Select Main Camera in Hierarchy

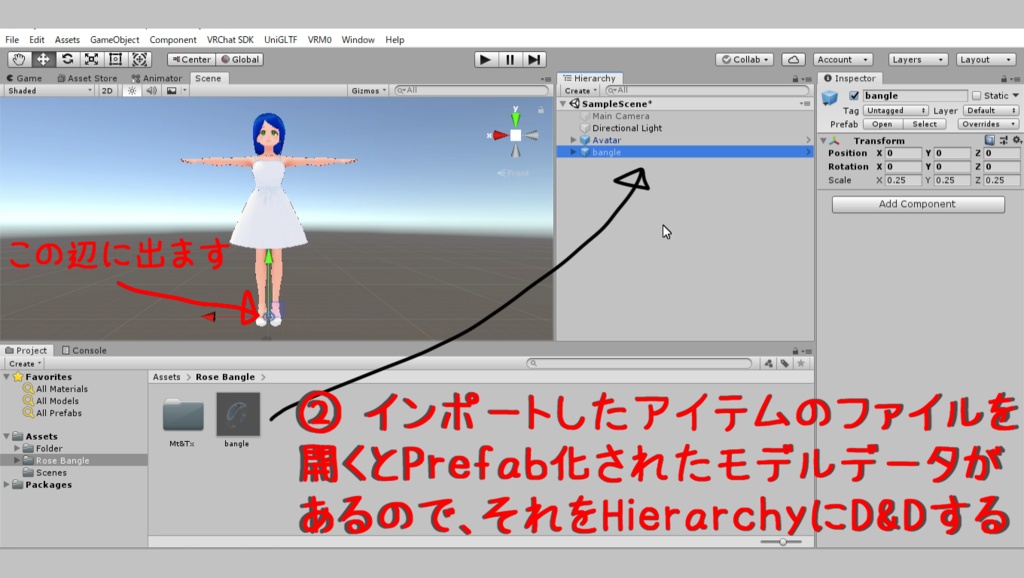[x=620, y=116]
